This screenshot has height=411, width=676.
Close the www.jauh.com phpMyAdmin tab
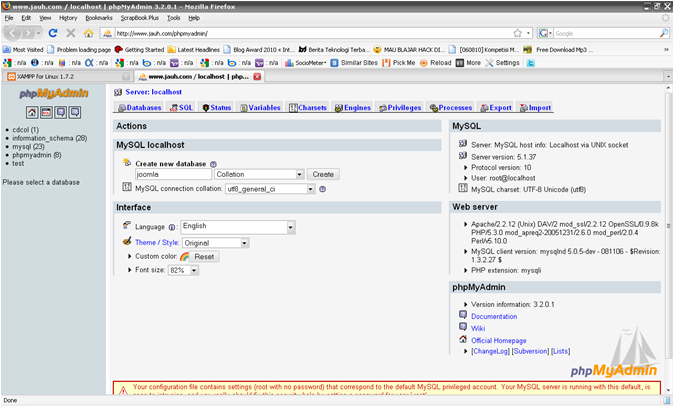pos(257,77)
